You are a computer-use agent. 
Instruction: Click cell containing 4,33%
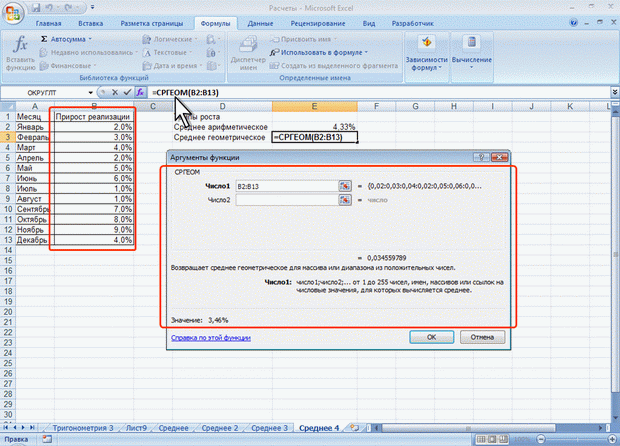tap(314, 127)
